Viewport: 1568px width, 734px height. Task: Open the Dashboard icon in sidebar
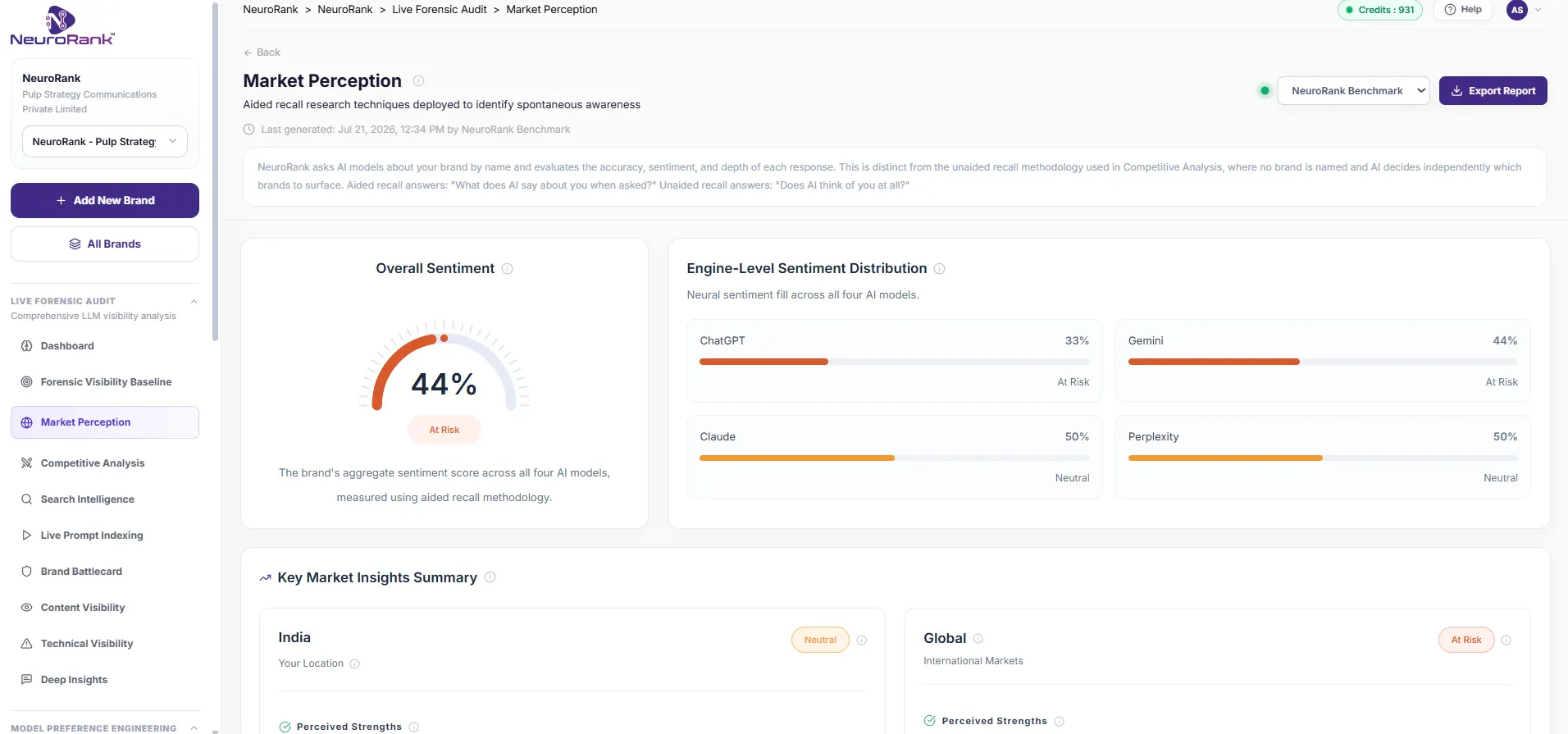[x=26, y=346]
